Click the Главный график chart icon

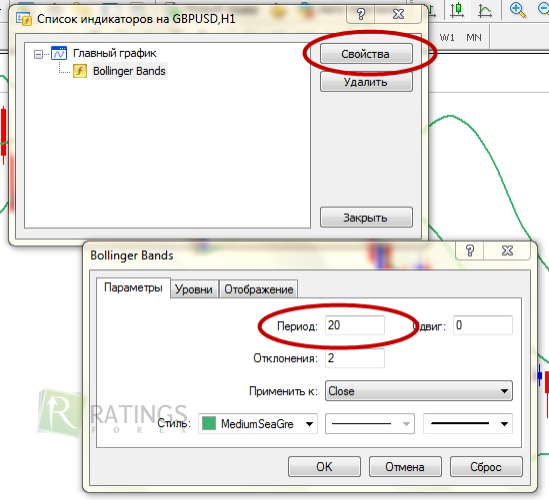58,53
